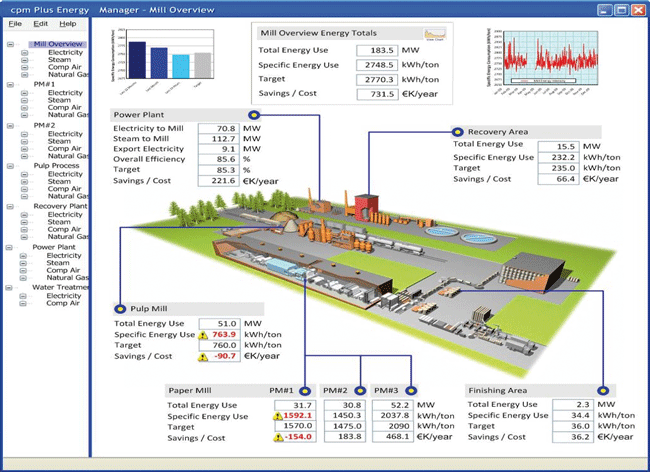Image resolution: width=650 pixels, height=472 pixels.
Task: Click Finishing Area Target value 36.0
Action: [x=572, y=426]
